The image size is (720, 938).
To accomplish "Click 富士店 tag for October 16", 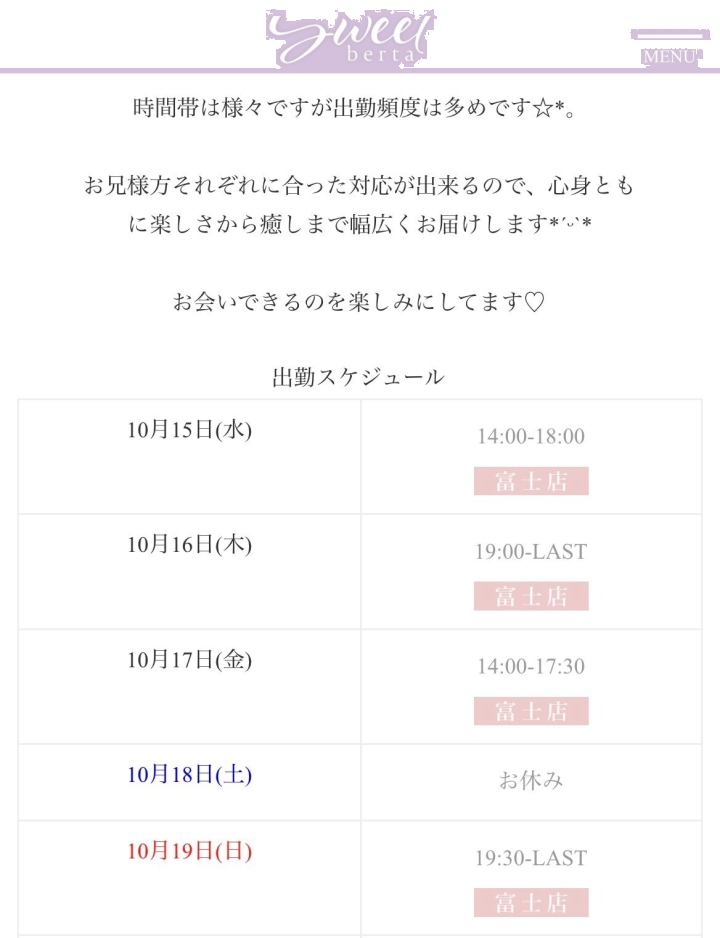I will pos(531,596).
